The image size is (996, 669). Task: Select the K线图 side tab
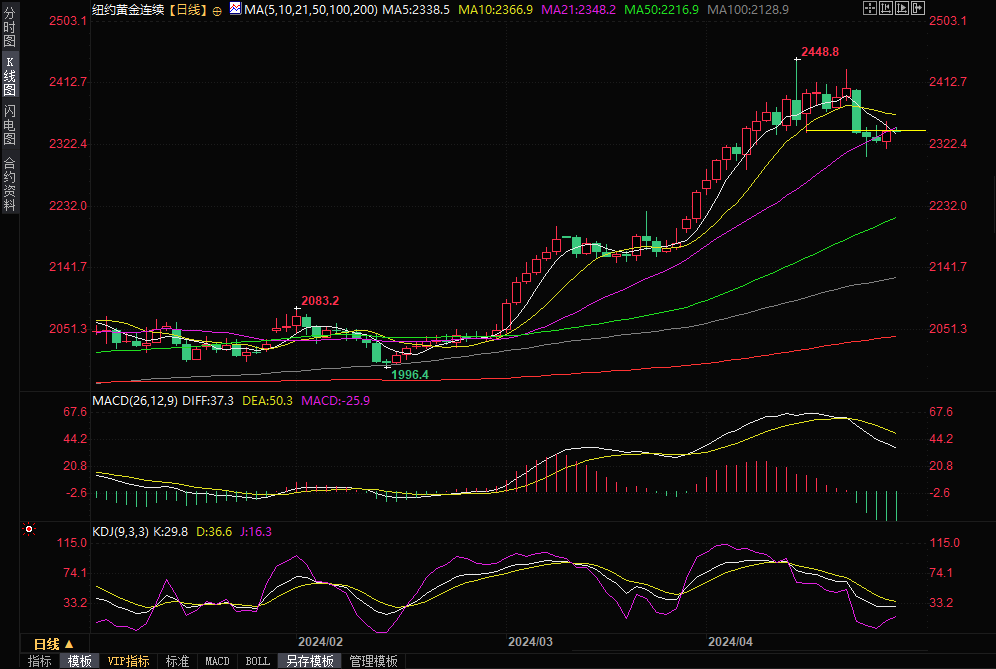[x=9, y=75]
